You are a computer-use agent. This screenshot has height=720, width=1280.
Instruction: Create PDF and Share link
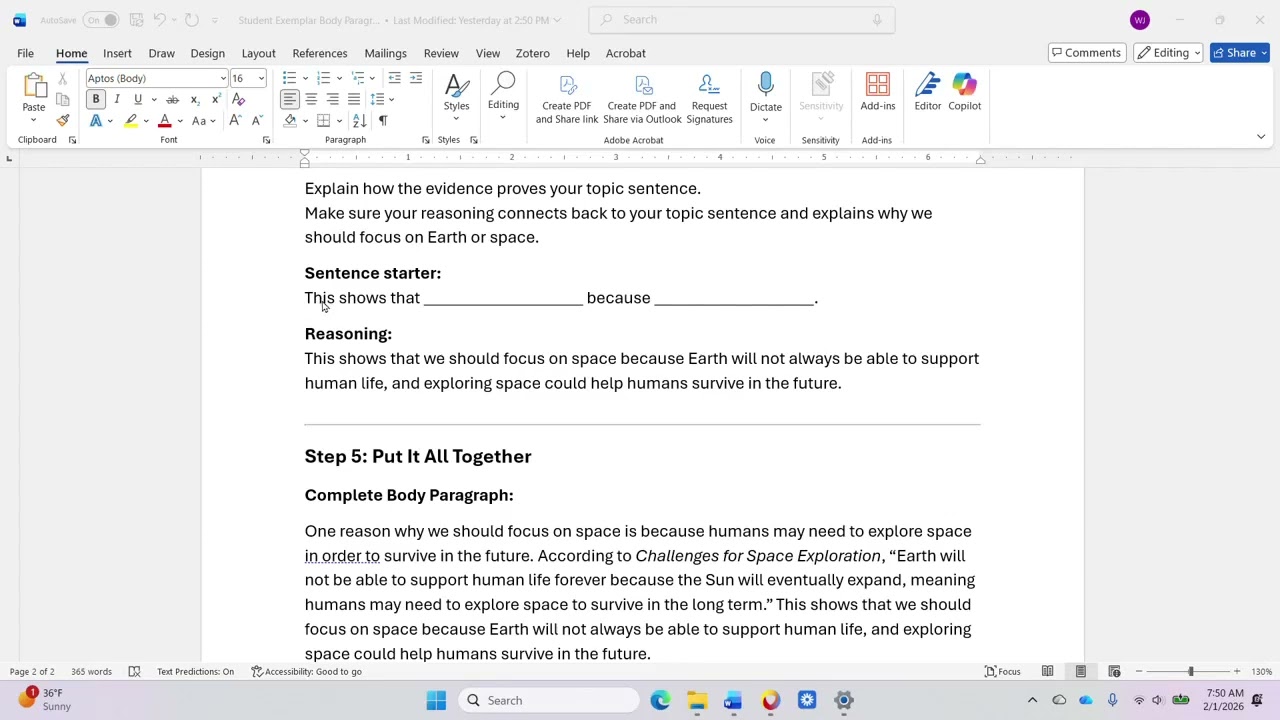click(x=567, y=99)
